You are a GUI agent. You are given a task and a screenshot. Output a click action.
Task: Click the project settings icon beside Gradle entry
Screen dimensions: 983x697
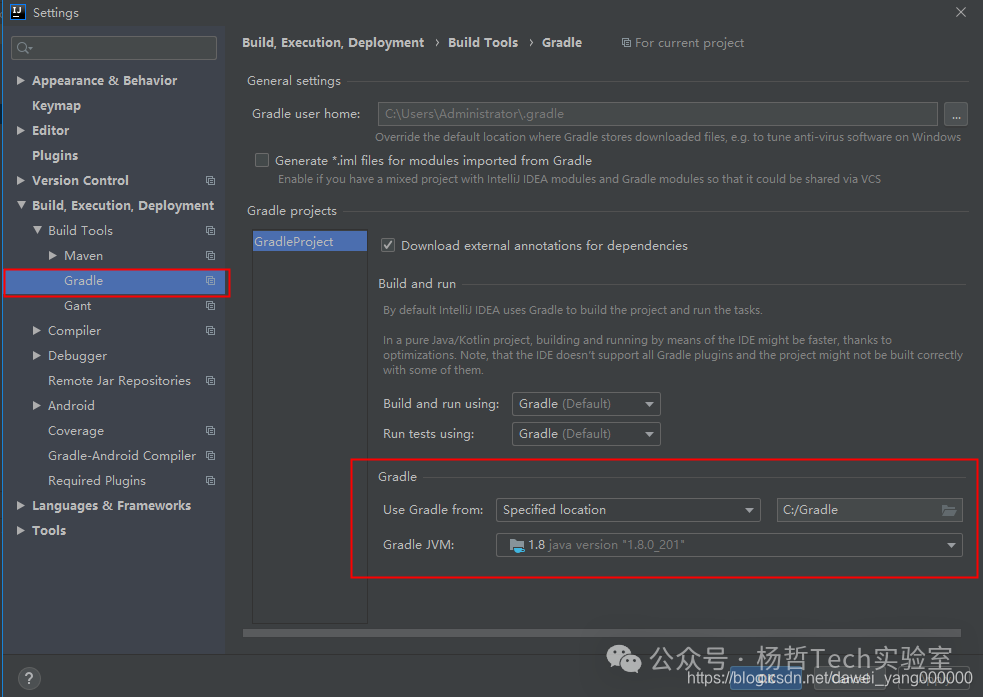(x=210, y=281)
